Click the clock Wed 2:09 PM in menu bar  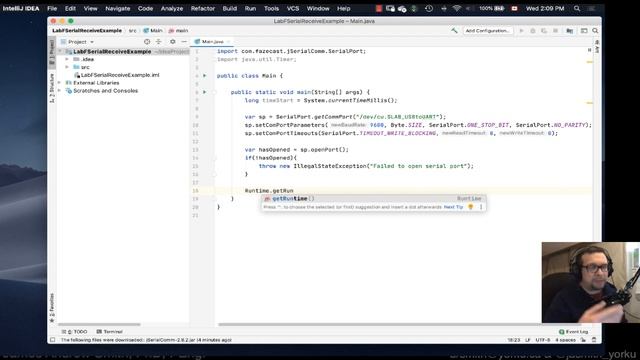[x=545, y=8]
